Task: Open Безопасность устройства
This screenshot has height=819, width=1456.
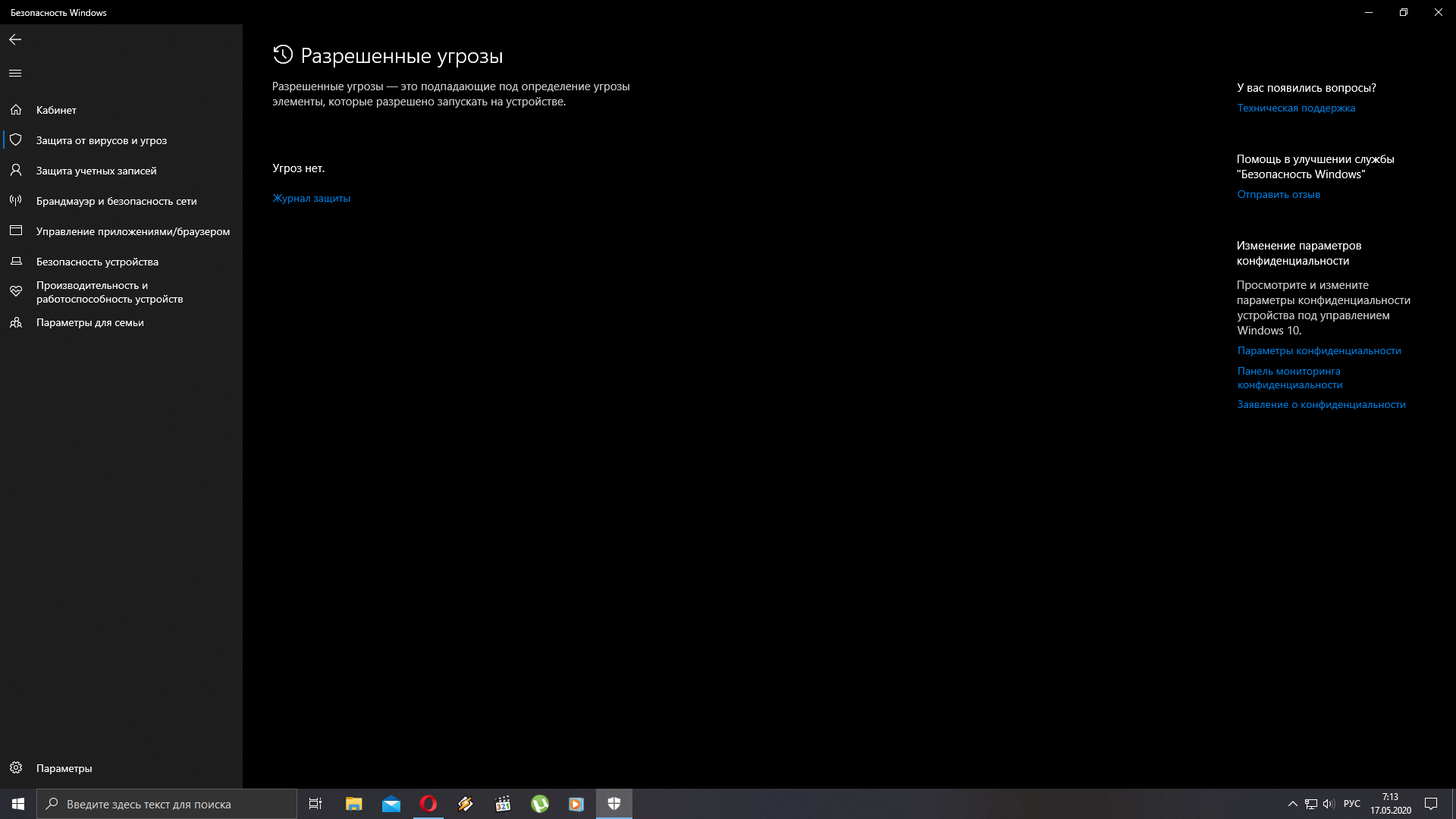Action: pyautogui.click(x=121, y=262)
